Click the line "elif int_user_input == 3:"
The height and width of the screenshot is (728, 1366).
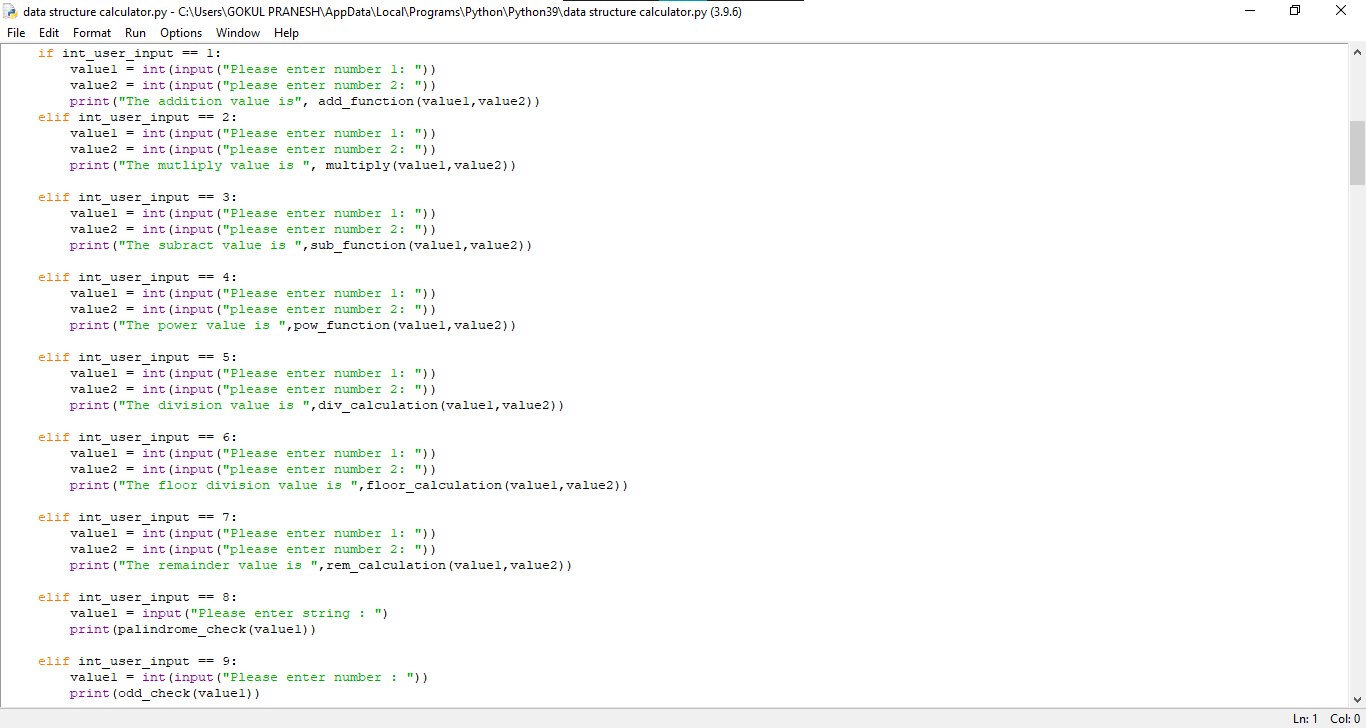[138, 197]
